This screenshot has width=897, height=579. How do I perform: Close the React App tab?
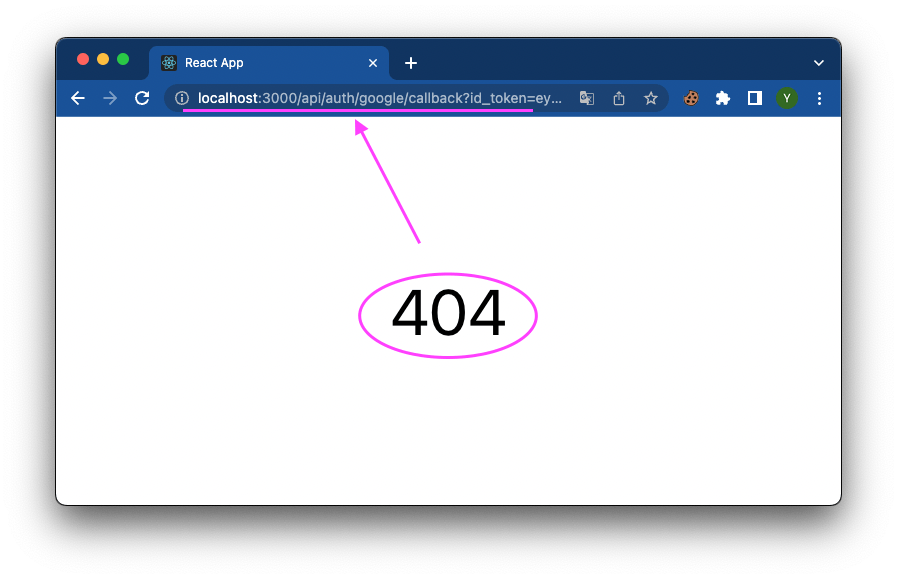tap(373, 63)
